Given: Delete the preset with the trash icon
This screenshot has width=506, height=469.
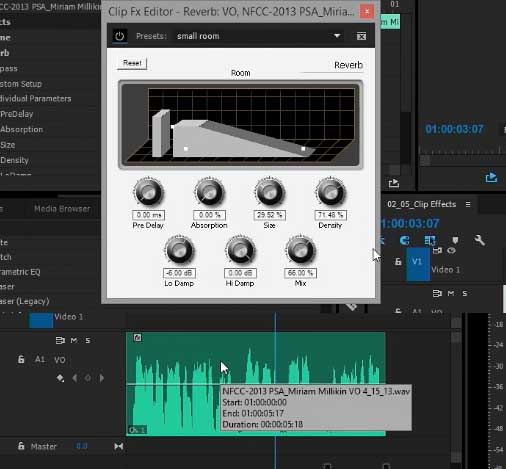Looking at the screenshot, I should coord(361,36).
